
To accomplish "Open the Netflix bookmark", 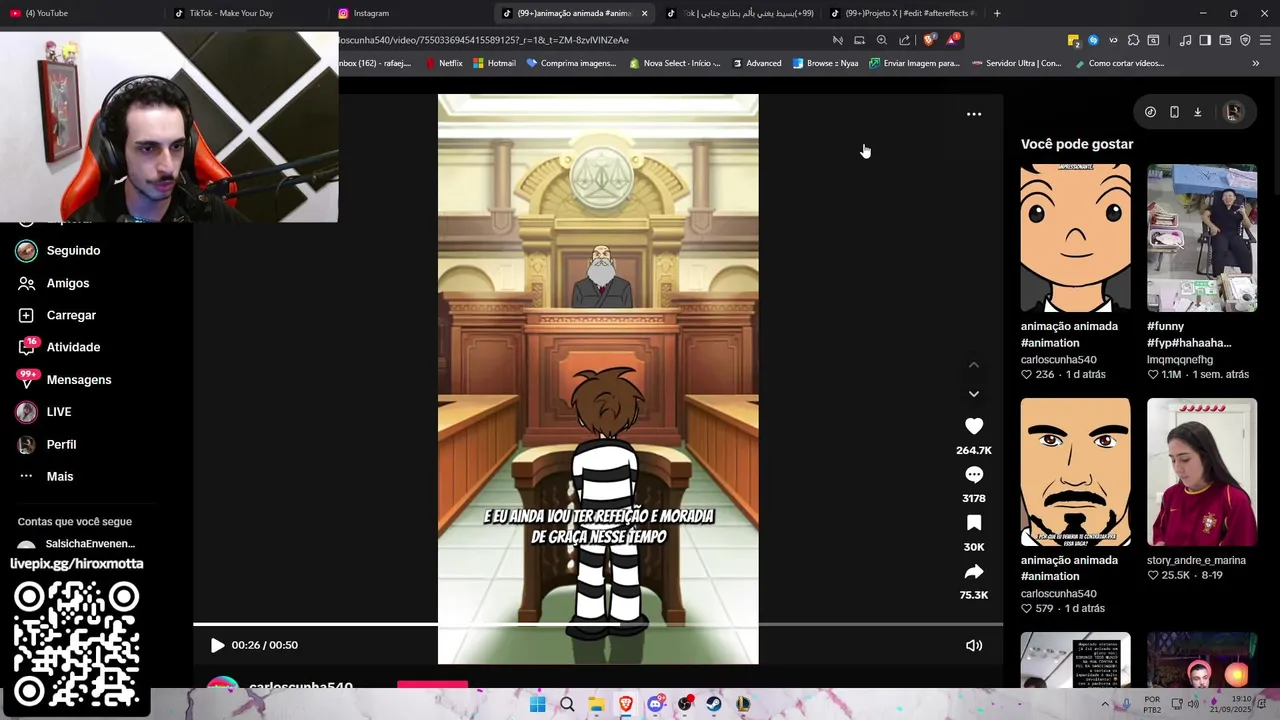I will pyautogui.click(x=443, y=63).
